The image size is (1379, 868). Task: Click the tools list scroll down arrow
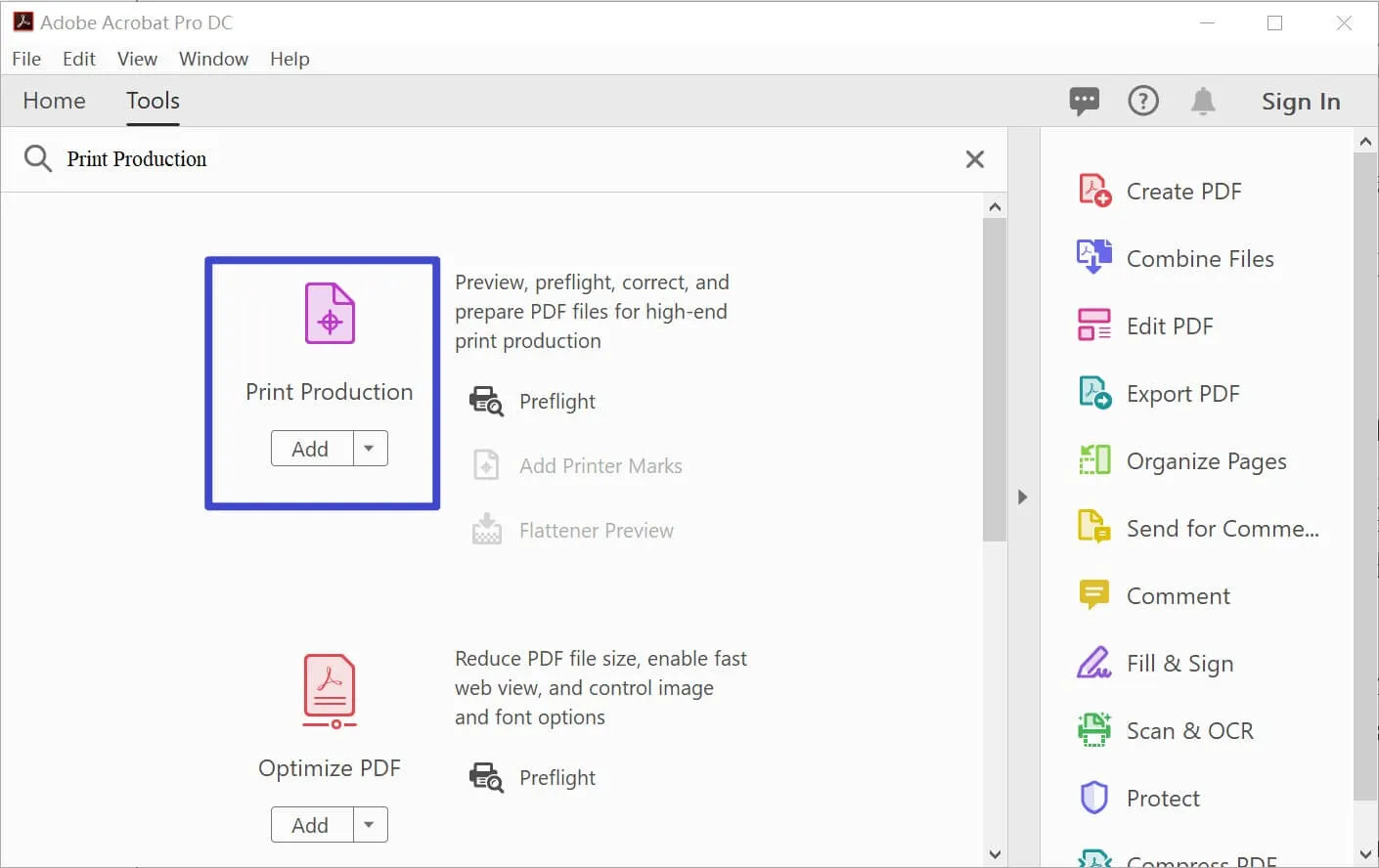tap(995, 854)
